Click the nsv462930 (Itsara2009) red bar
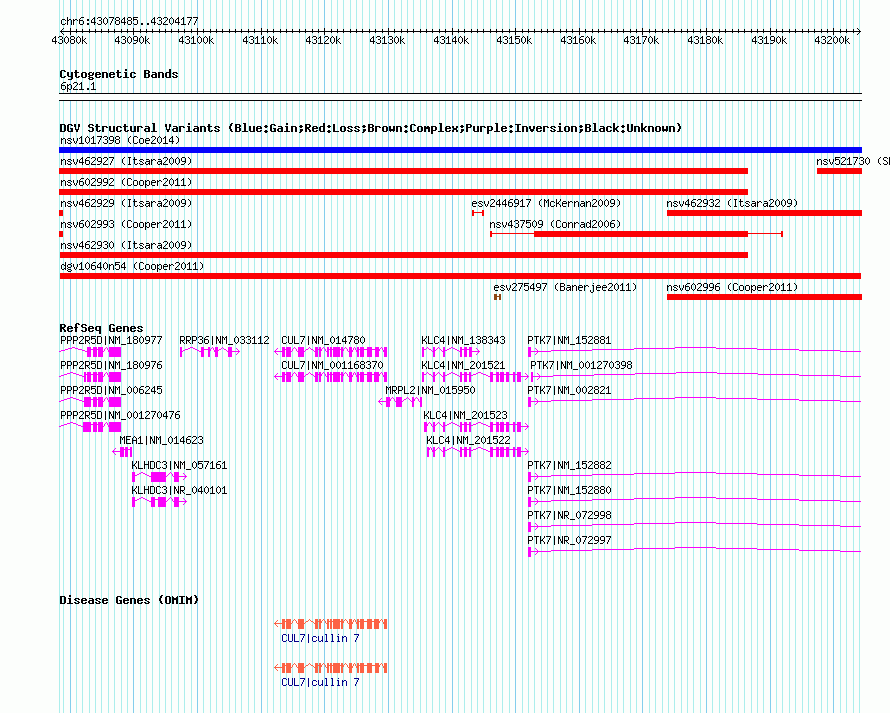Screen dimensions: 890x713 [x=404, y=255]
